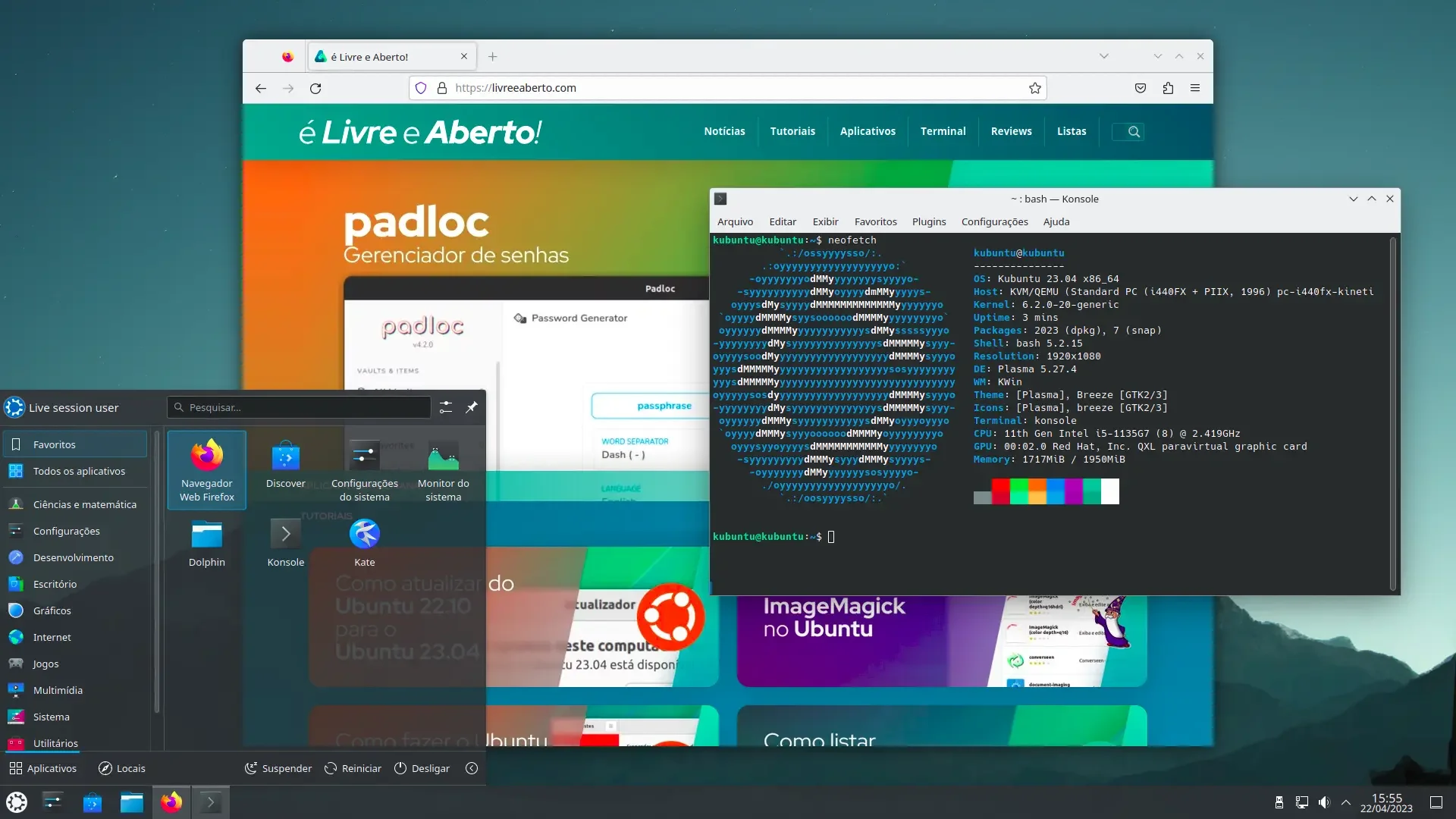This screenshot has height=819, width=1456.
Task: Click Desligar in launcher footer
Action: pos(422,768)
